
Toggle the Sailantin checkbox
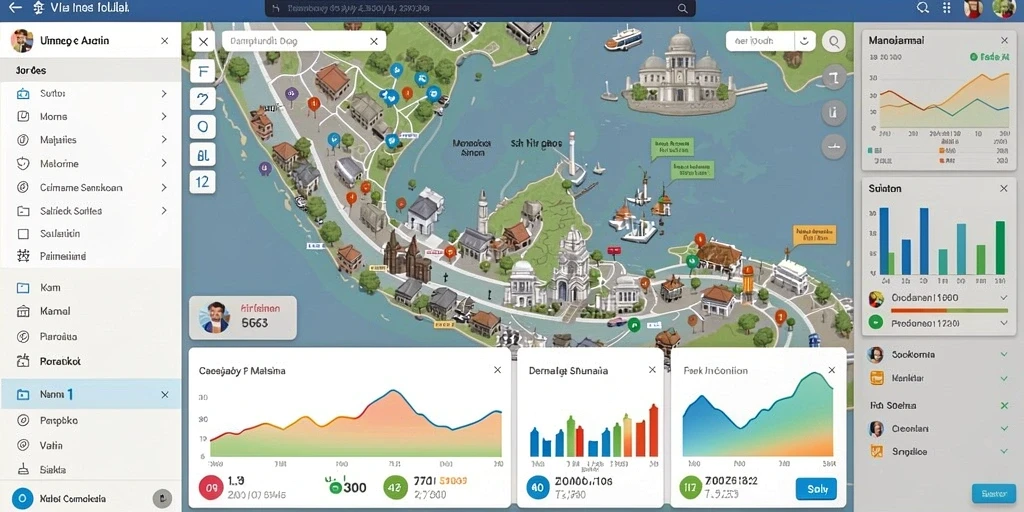coord(23,233)
